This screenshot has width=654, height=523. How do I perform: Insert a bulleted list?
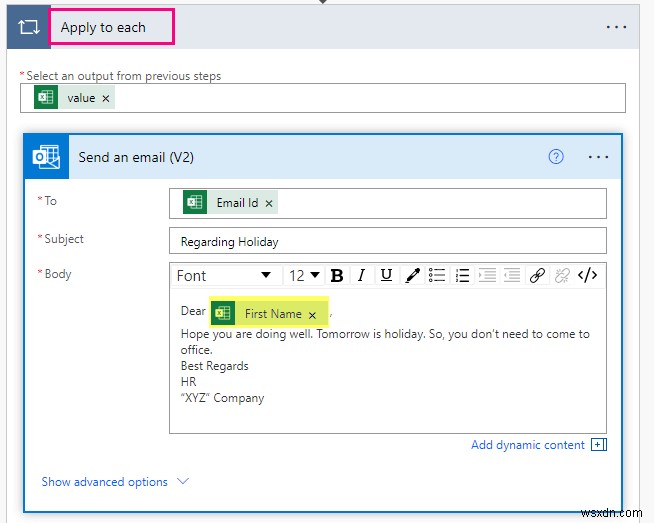point(437,276)
